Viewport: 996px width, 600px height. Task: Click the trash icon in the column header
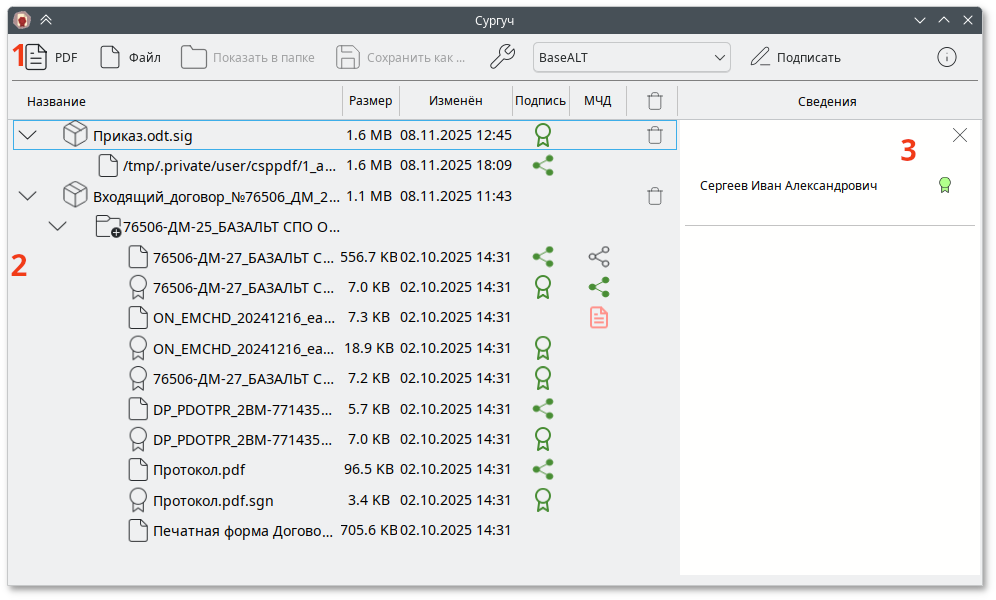pyautogui.click(x=654, y=101)
